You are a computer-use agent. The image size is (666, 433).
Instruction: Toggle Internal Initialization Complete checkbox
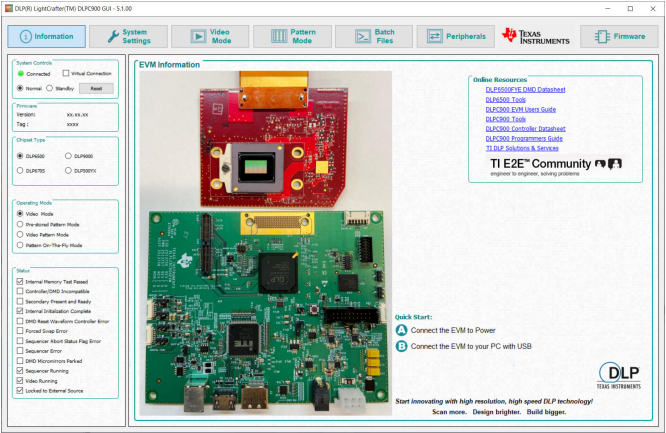(20, 311)
